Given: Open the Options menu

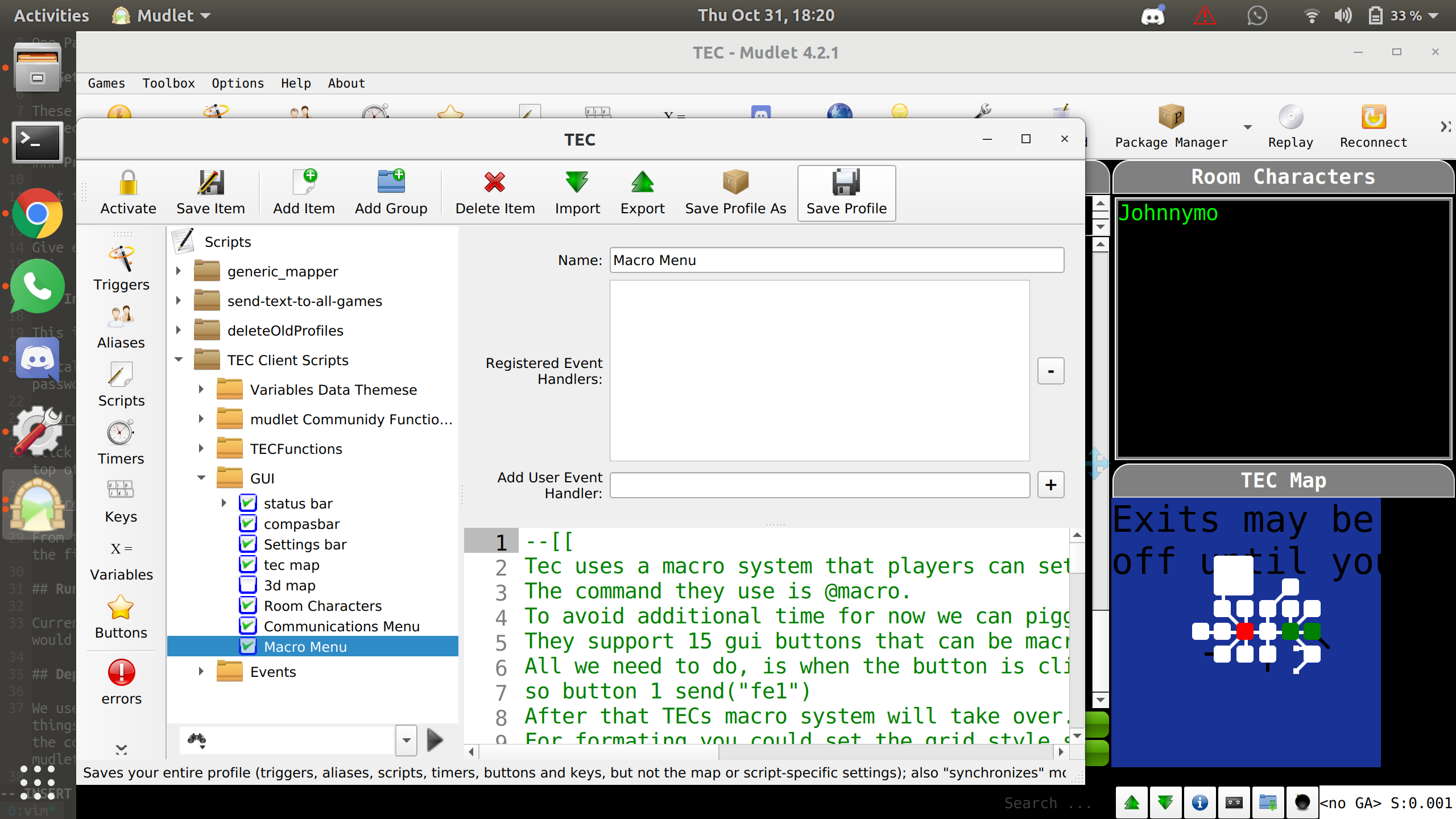Looking at the screenshot, I should (x=238, y=83).
